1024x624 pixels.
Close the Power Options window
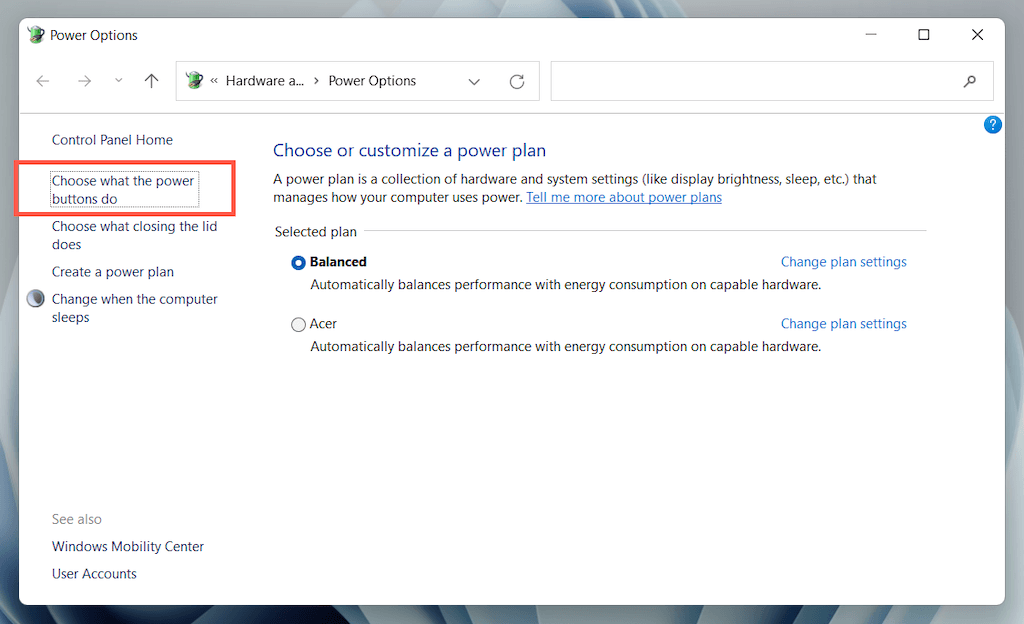tap(977, 35)
